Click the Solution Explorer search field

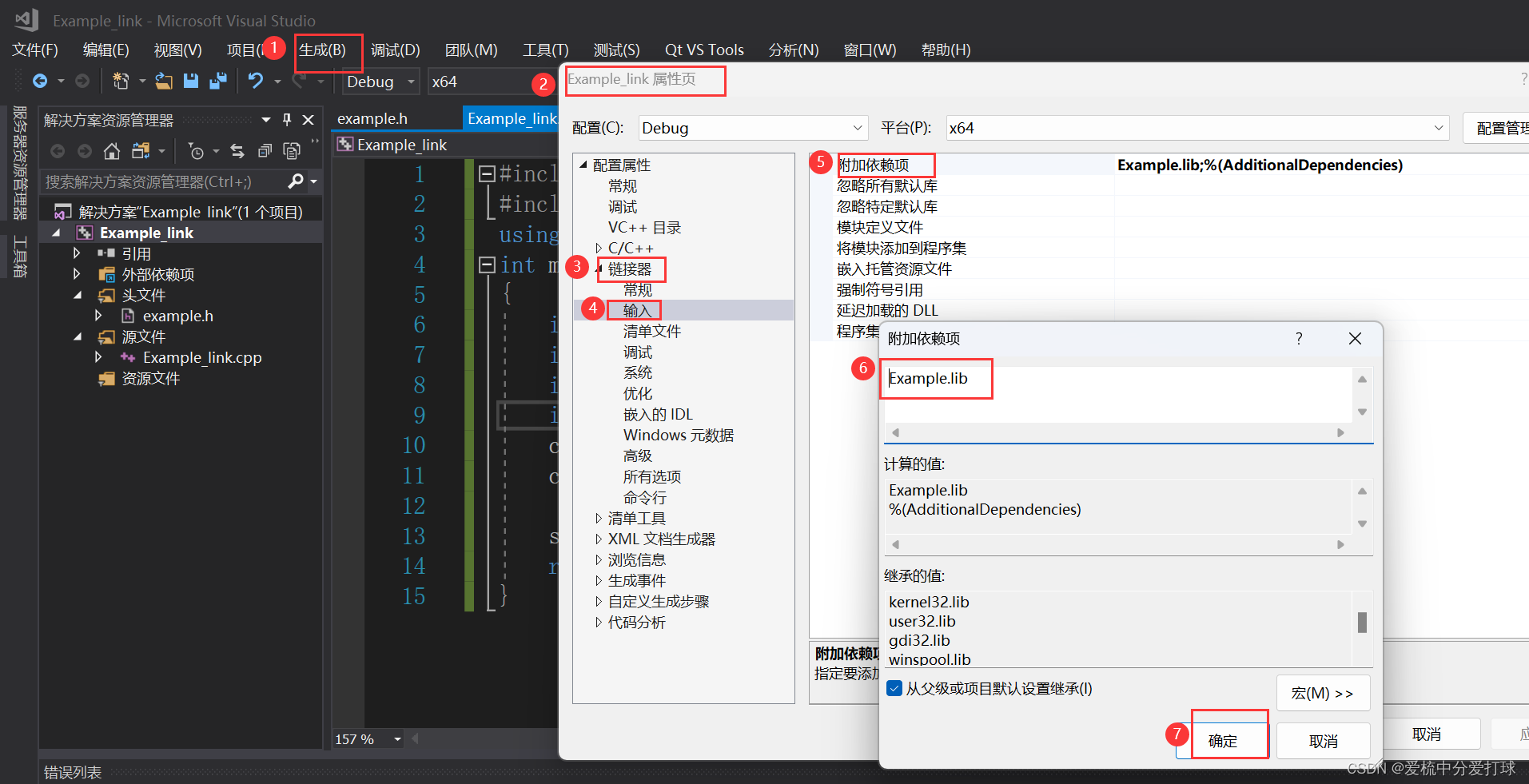(x=162, y=181)
